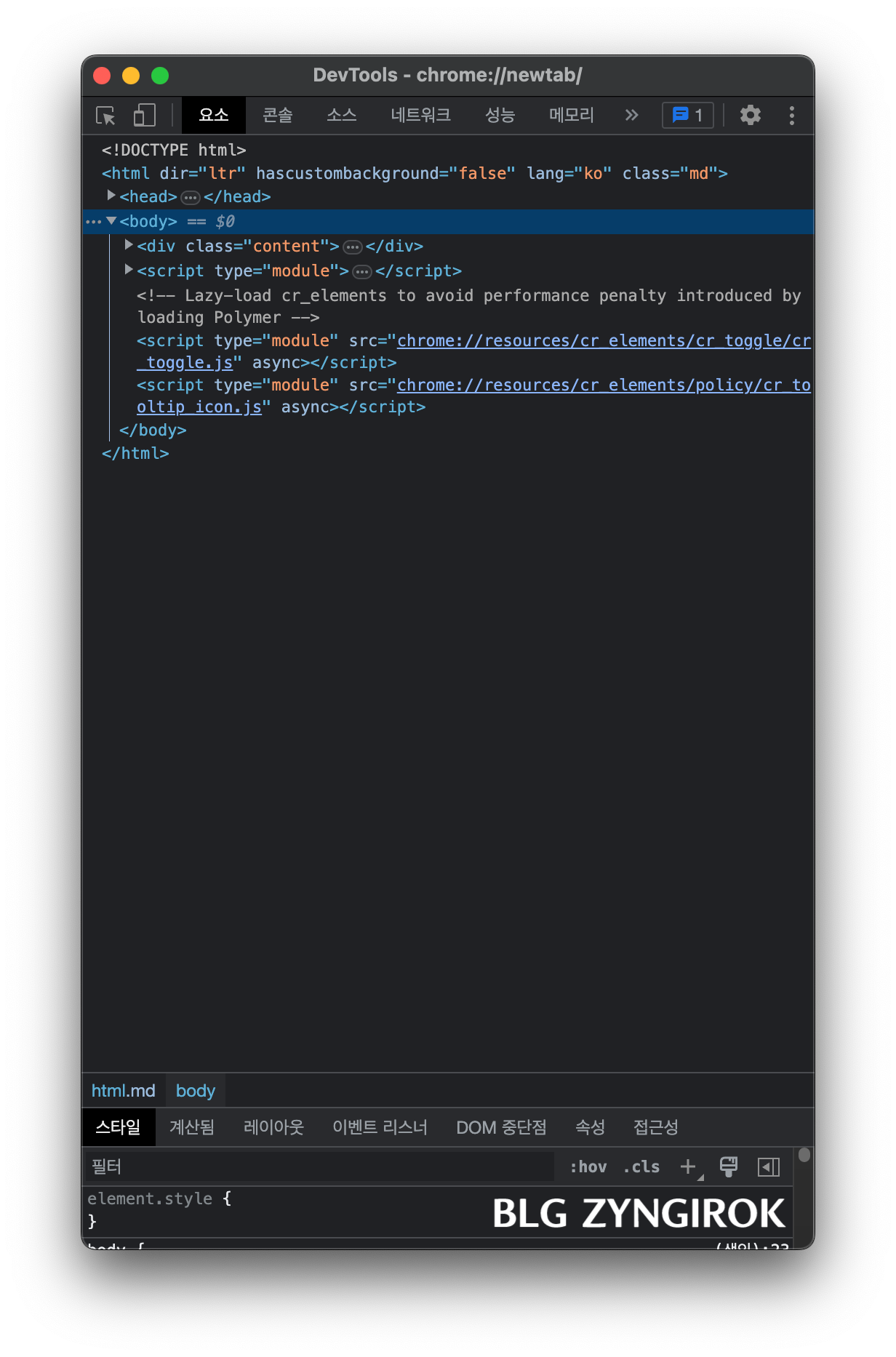Viewport: 896px width, 1357px height.
Task: Select the <!DOCTYPE html> line
Action: coord(174,150)
